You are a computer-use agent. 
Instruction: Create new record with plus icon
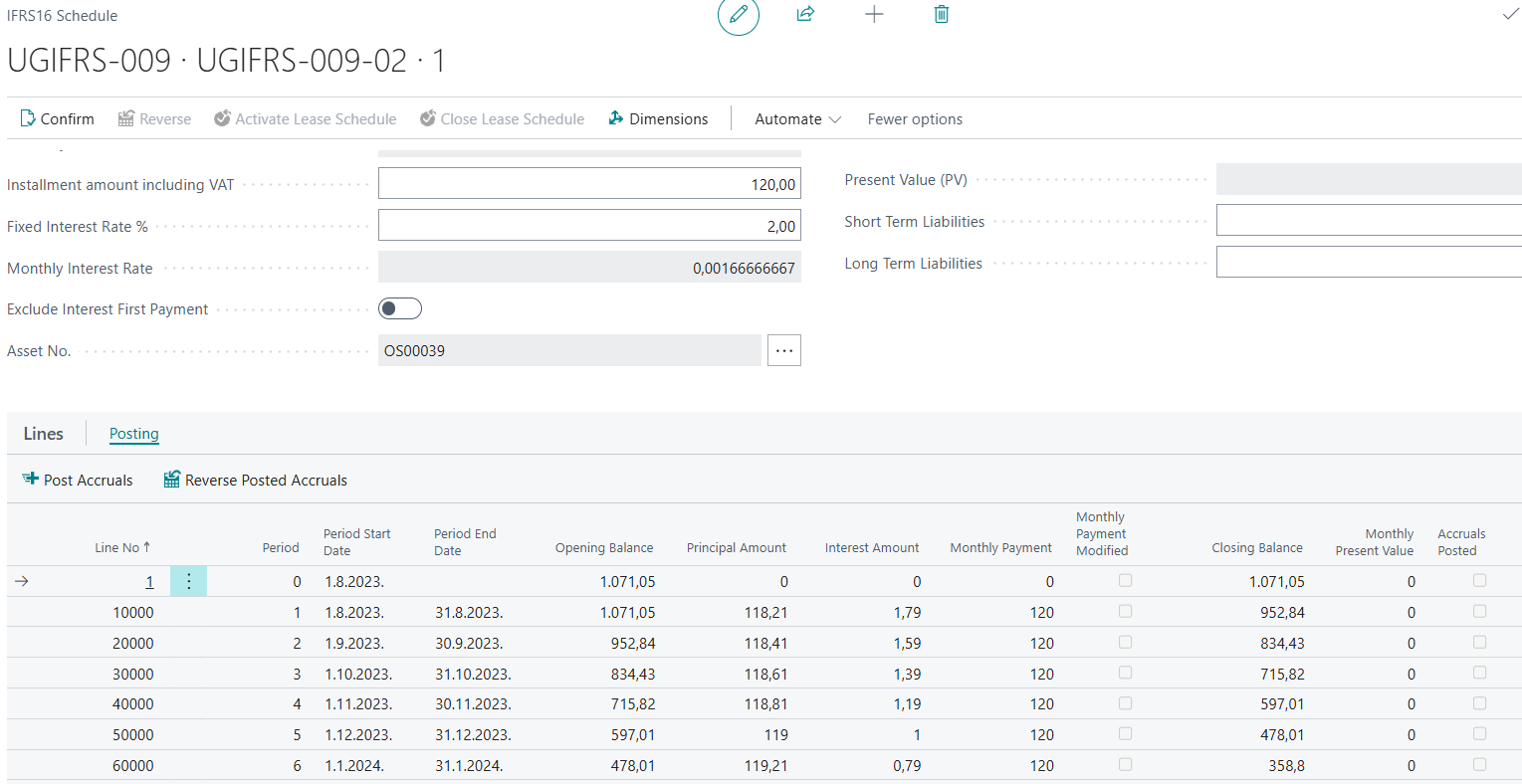(x=874, y=14)
